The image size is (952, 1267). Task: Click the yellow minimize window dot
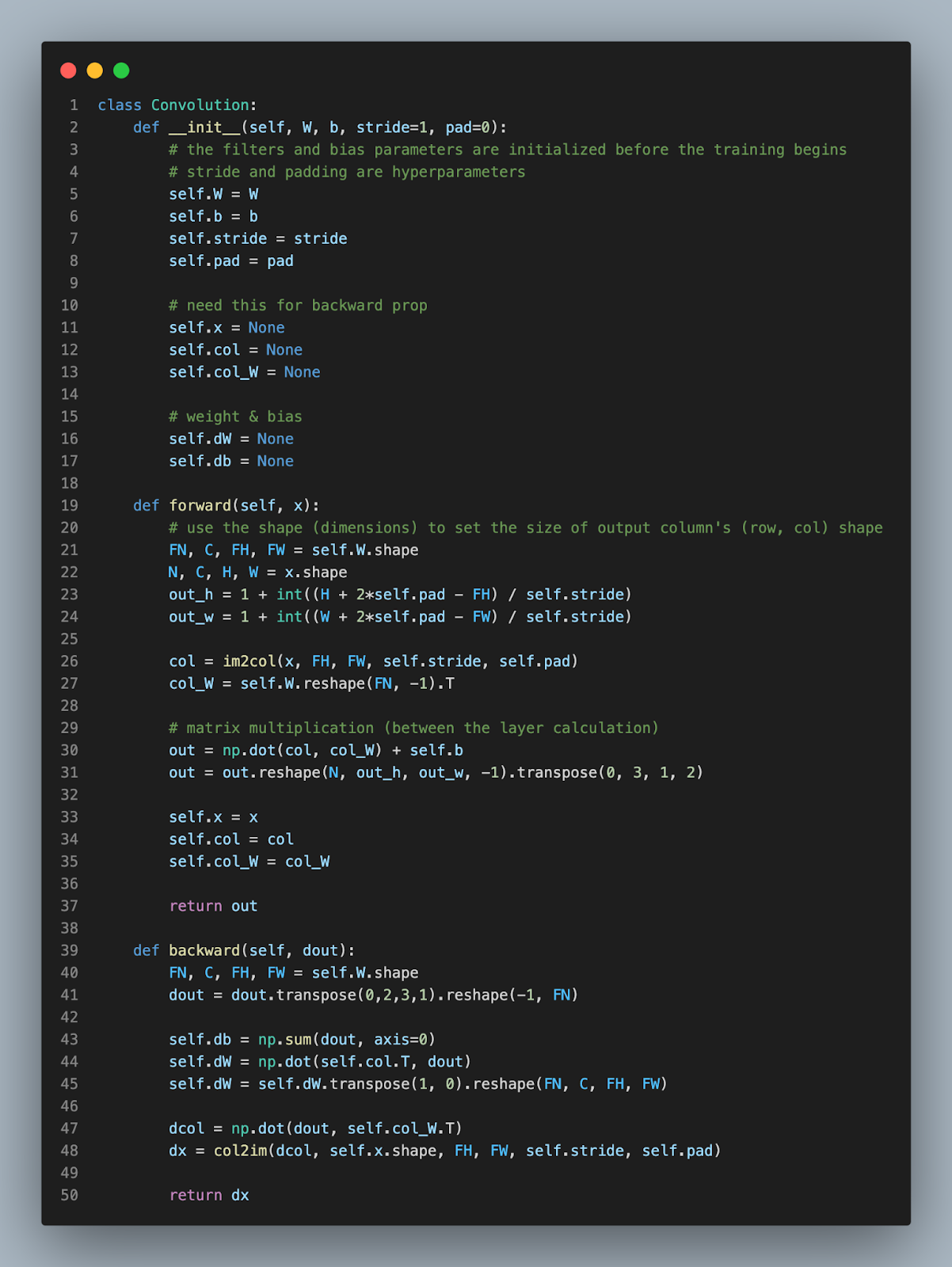pos(94,70)
